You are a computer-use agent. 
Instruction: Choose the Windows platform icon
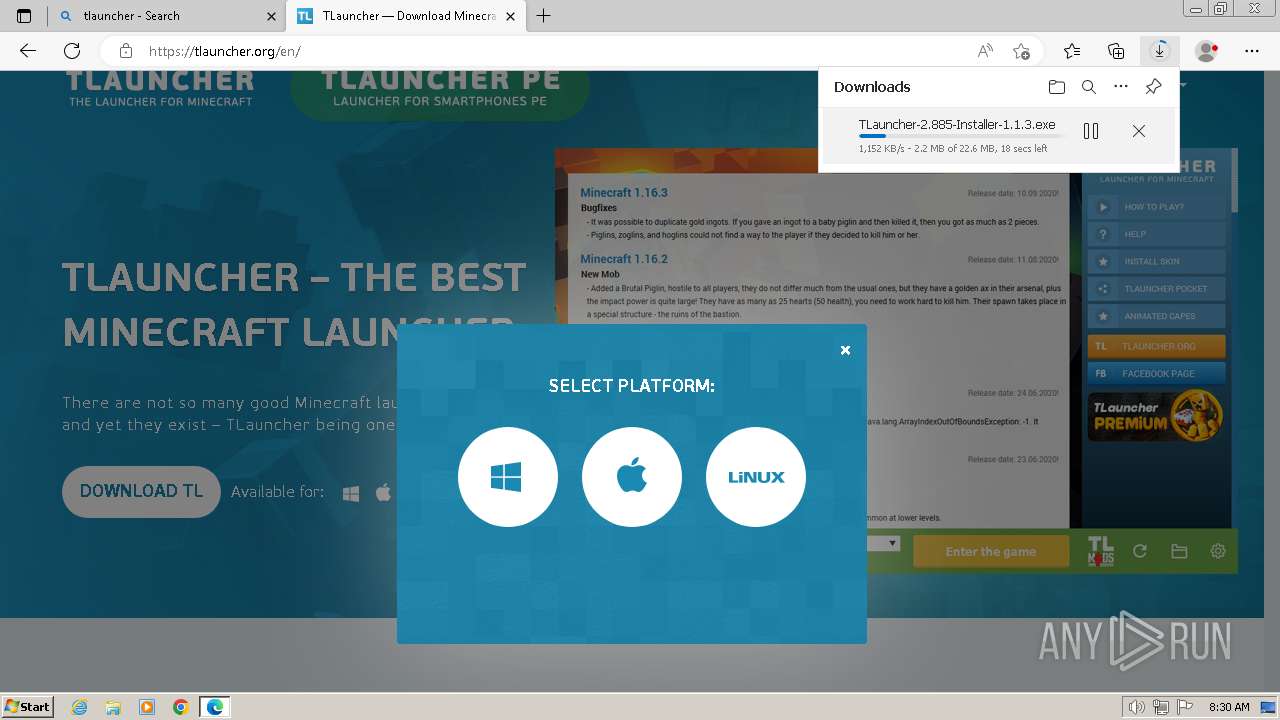(508, 477)
